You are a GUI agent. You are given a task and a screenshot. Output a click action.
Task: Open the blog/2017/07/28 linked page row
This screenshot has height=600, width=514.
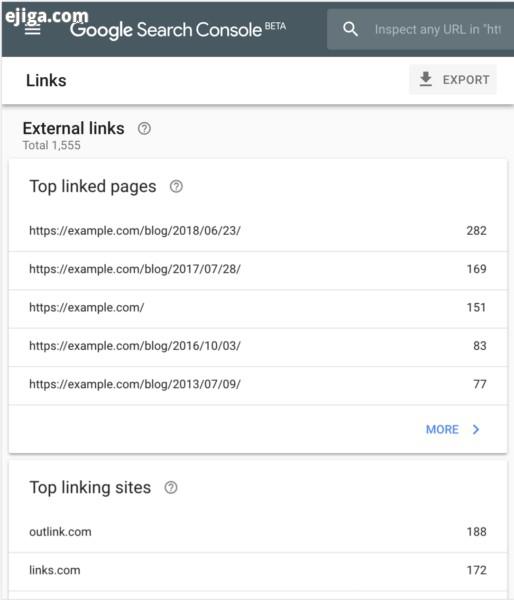point(258,269)
